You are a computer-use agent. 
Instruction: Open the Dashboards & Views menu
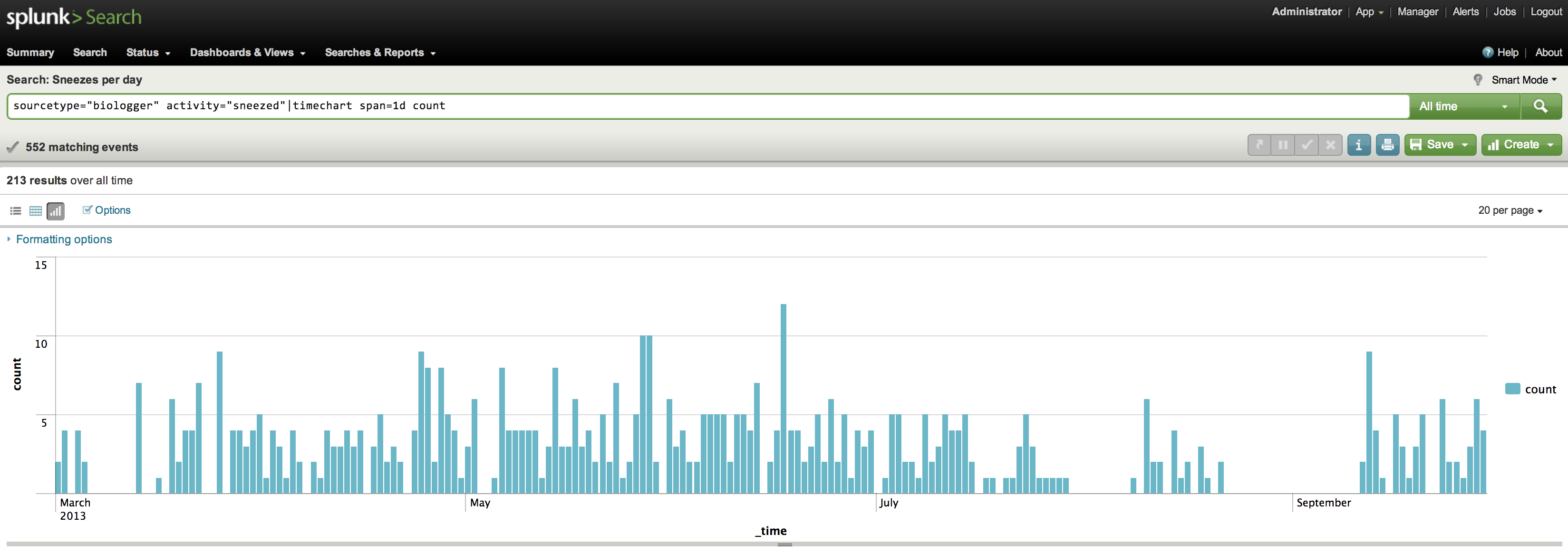247,52
